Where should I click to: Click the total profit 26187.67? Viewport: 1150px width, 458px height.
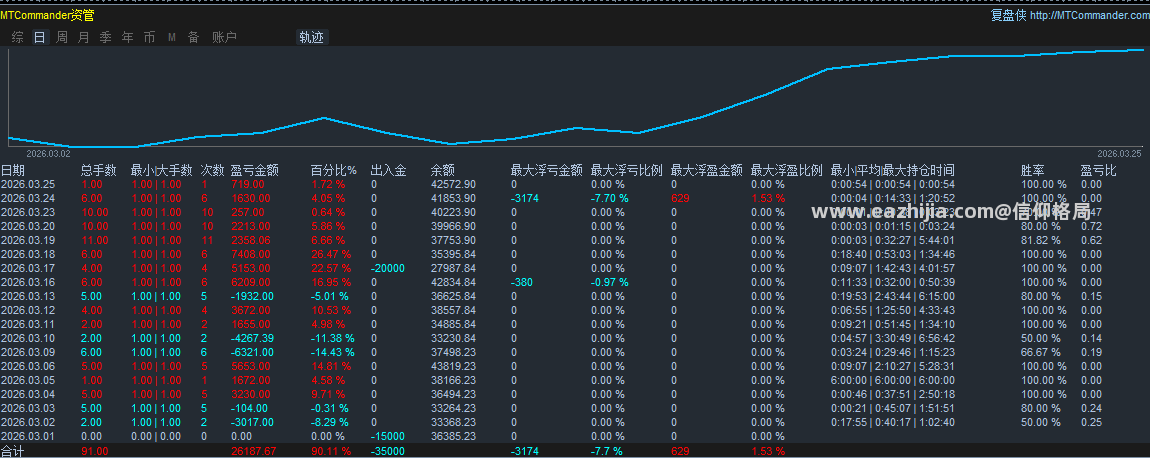pyautogui.click(x=253, y=451)
